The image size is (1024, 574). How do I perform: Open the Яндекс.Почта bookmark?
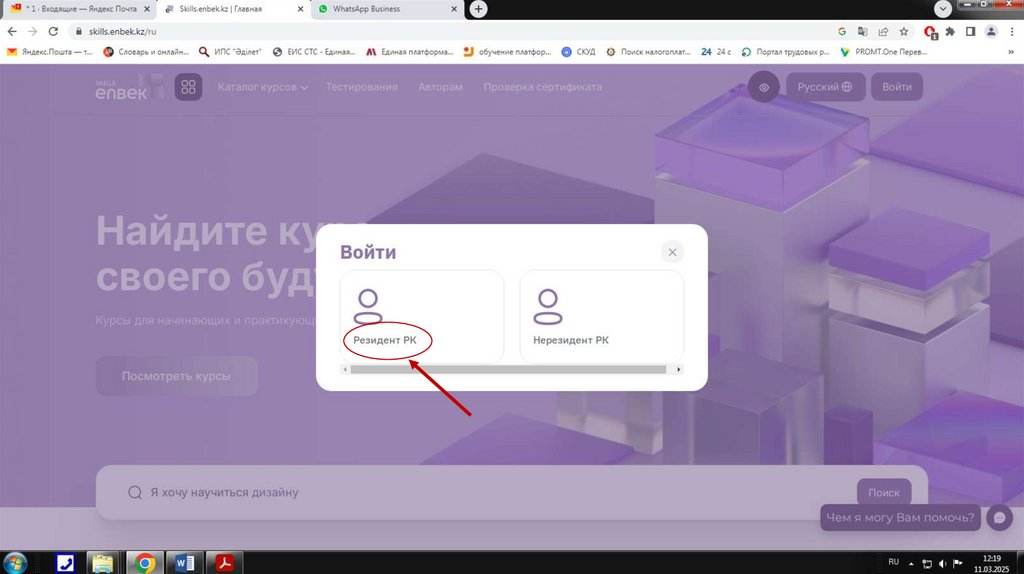point(50,52)
